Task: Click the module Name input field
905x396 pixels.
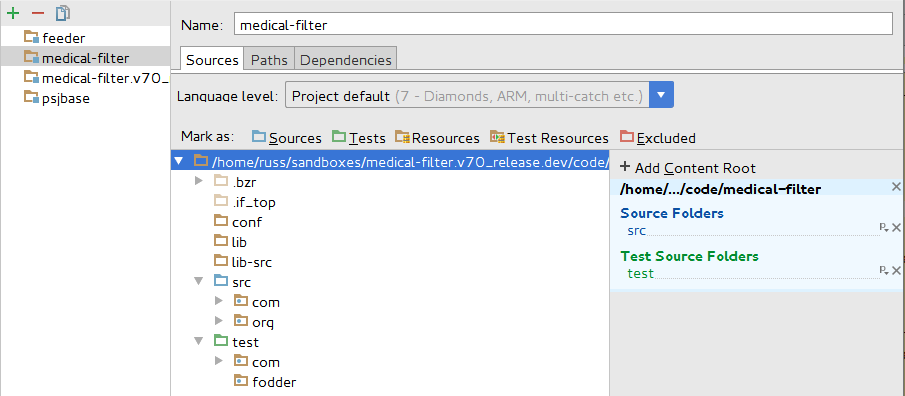Action: click(563, 25)
